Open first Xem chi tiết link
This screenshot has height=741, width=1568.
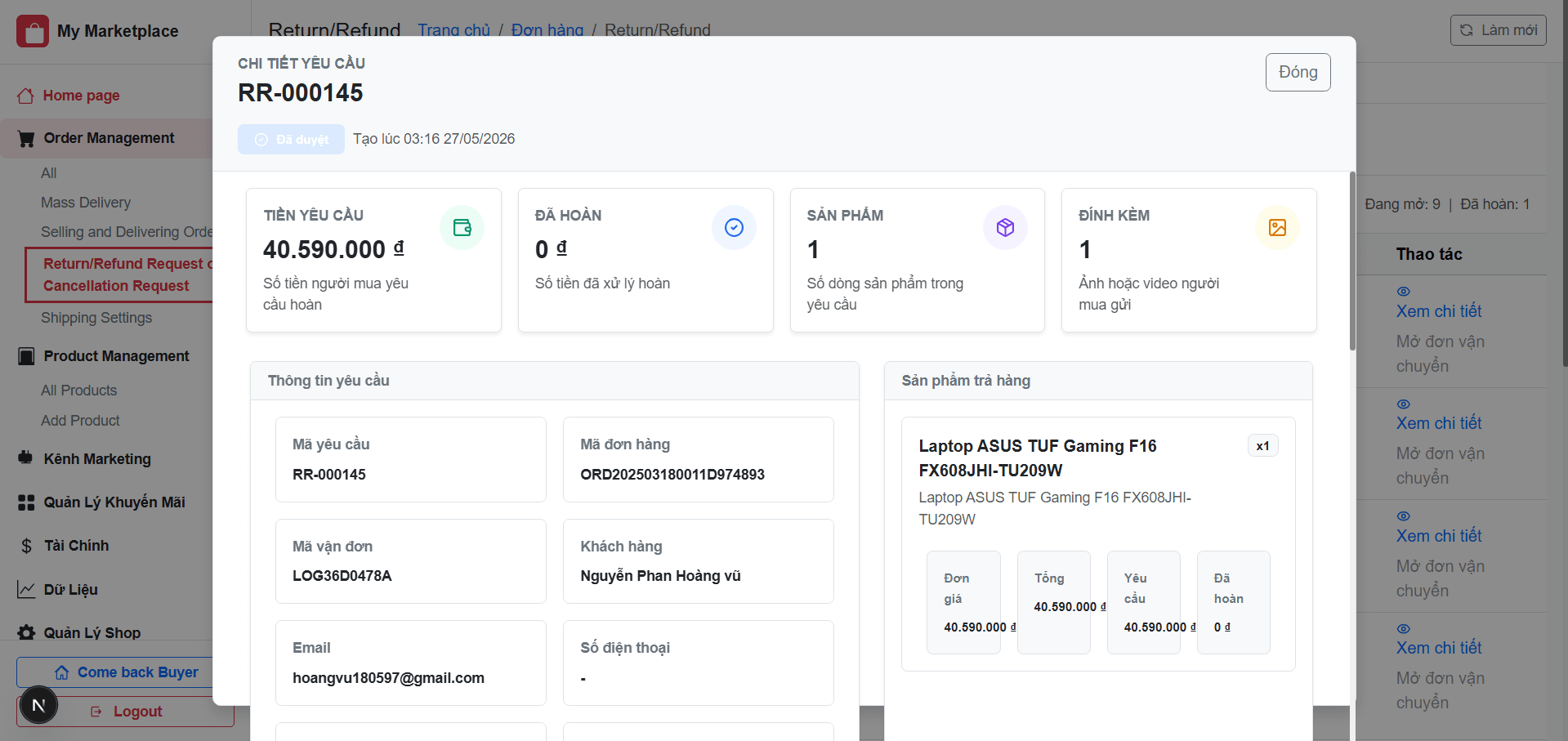pos(1439,311)
